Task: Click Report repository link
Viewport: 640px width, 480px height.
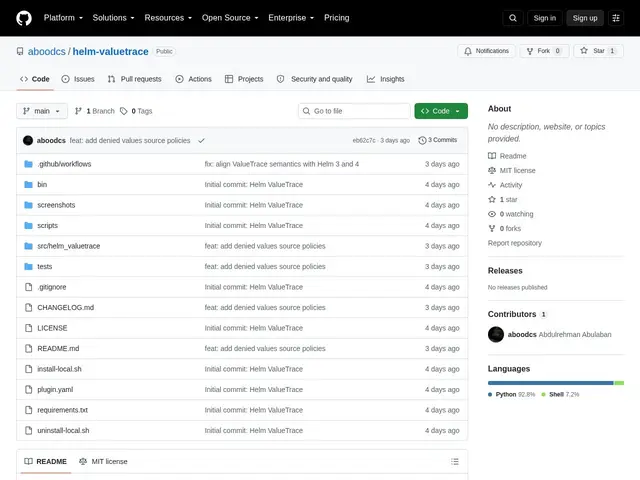Action: click(x=514, y=243)
